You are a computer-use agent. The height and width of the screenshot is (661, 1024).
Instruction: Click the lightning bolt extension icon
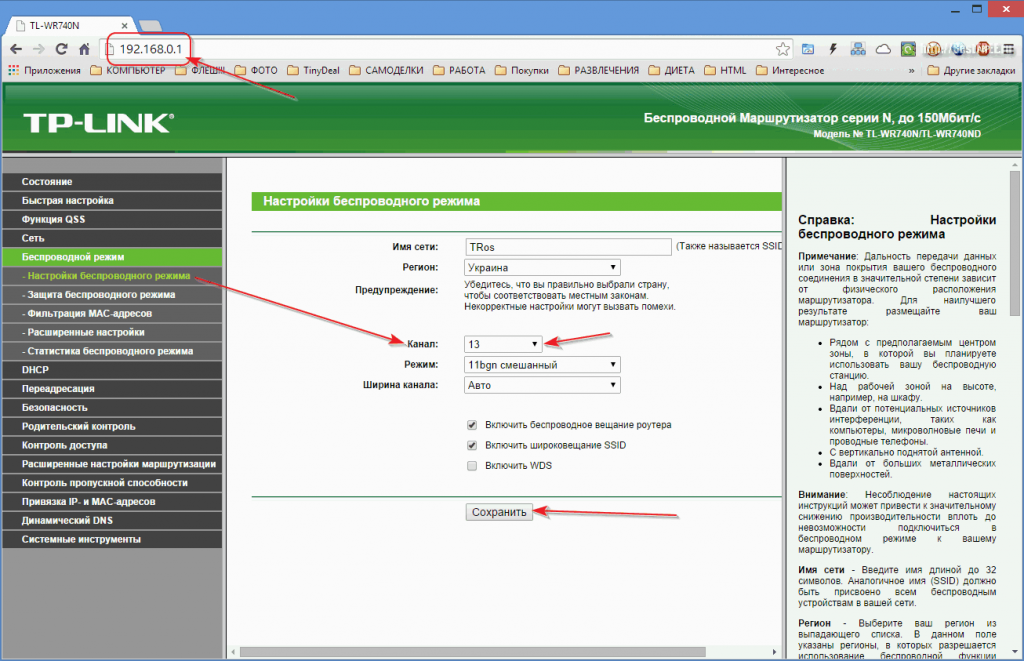pos(833,48)
